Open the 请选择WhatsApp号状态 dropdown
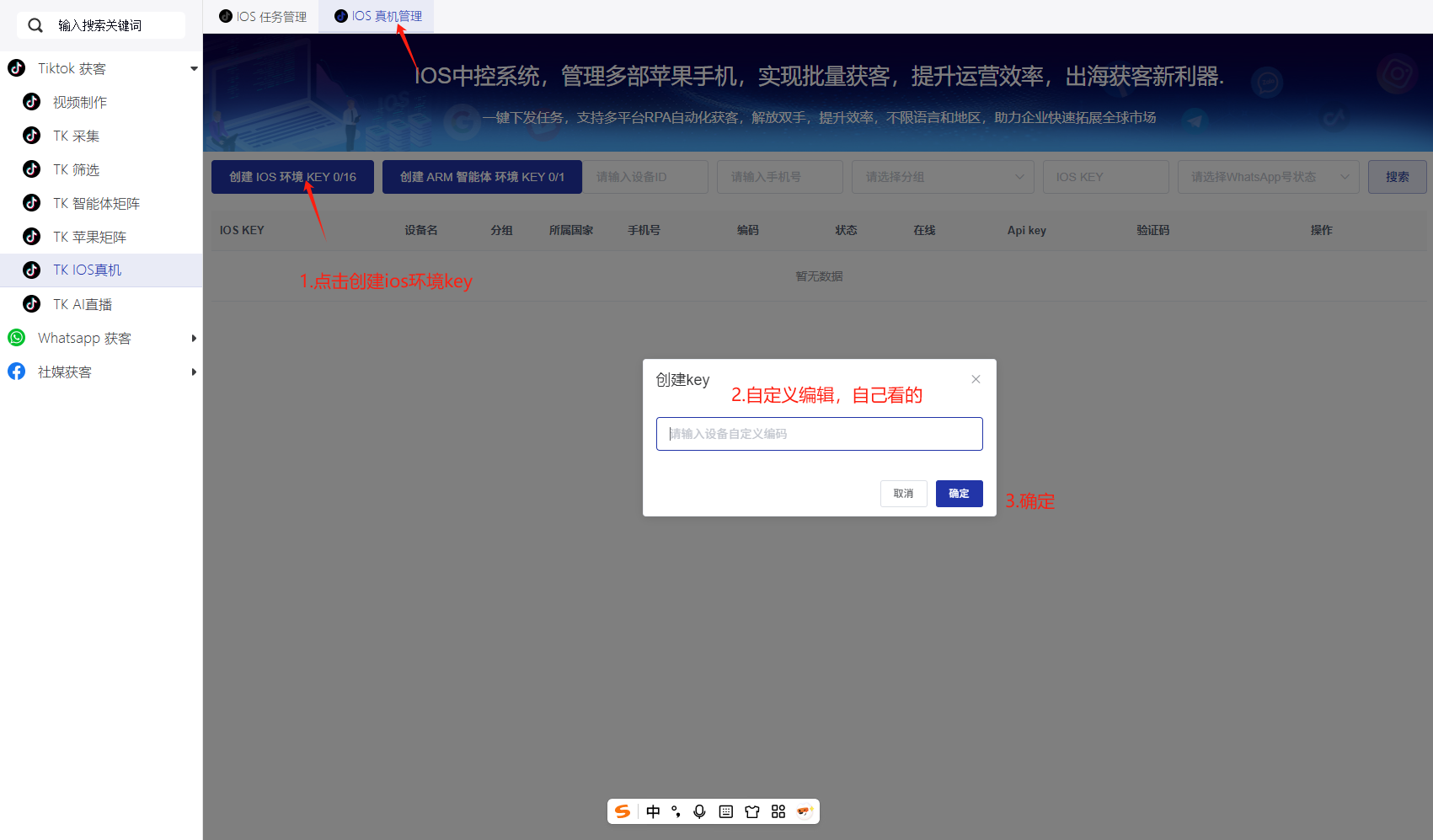 tap(1267, 176)
